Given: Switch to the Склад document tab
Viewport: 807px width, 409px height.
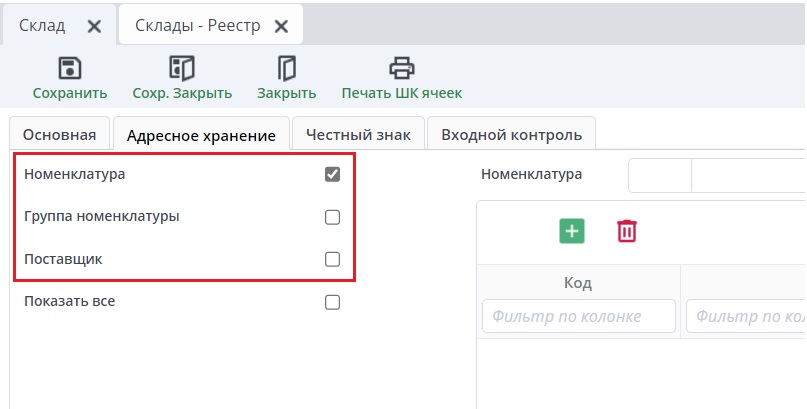Looking at the screenshot, I should [x=42, y=27].
